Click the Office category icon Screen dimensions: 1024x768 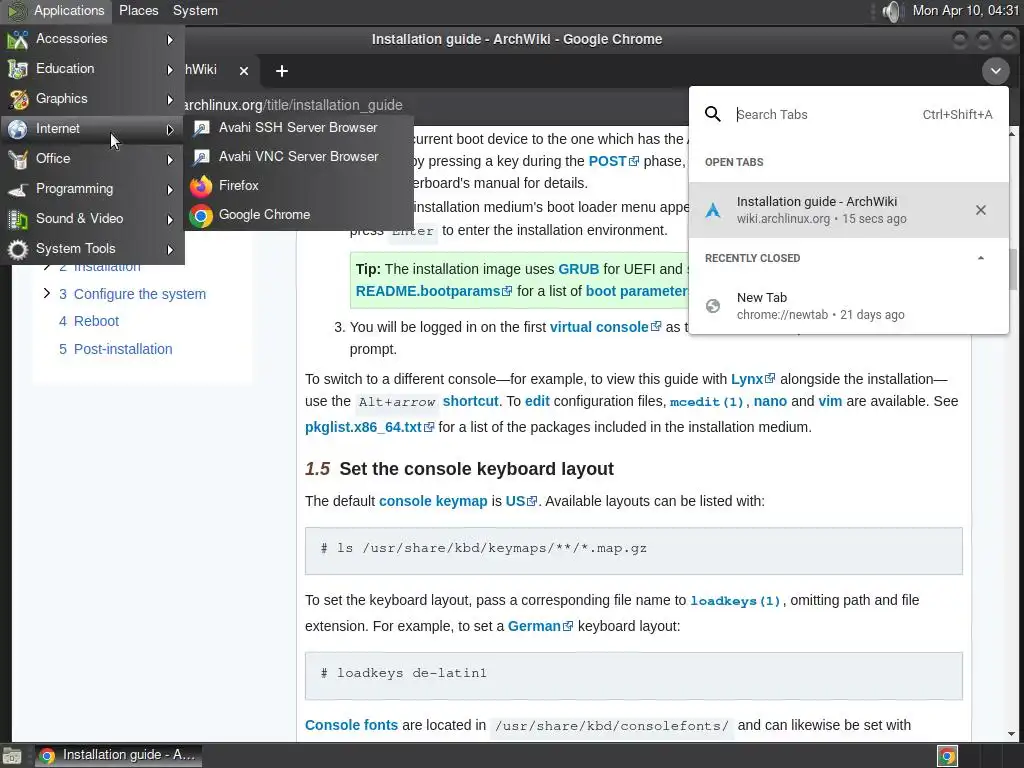pos(18,159)
